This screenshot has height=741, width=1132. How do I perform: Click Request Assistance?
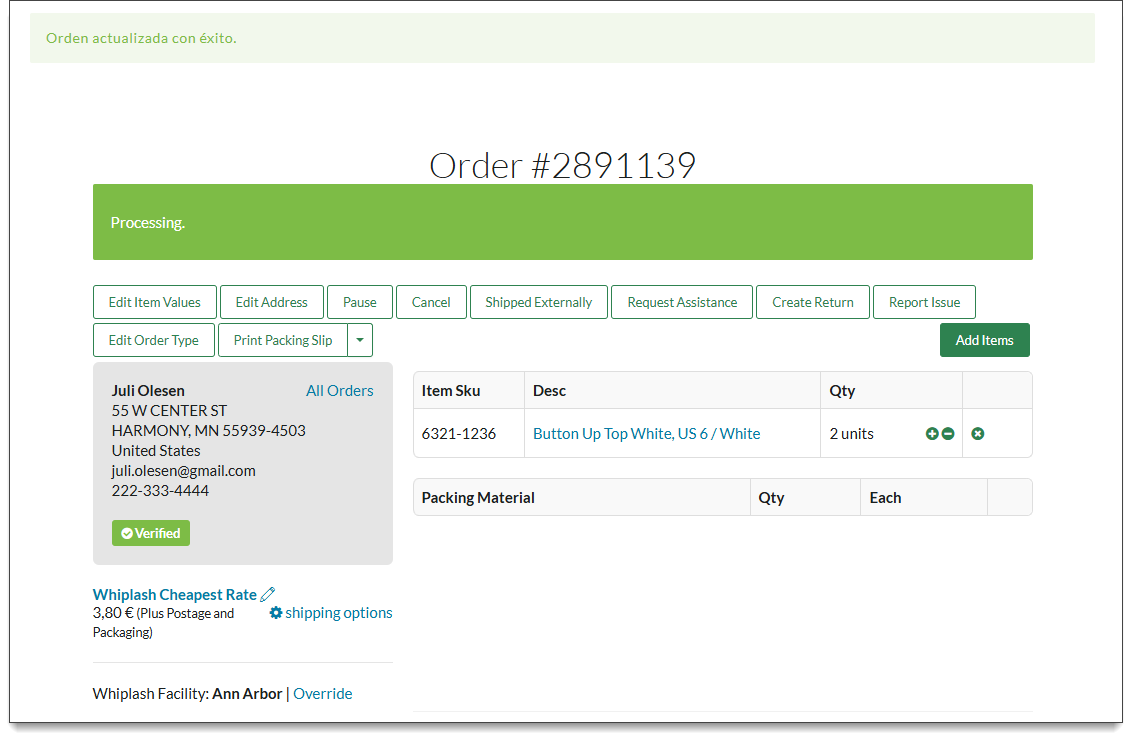point(681,302)
